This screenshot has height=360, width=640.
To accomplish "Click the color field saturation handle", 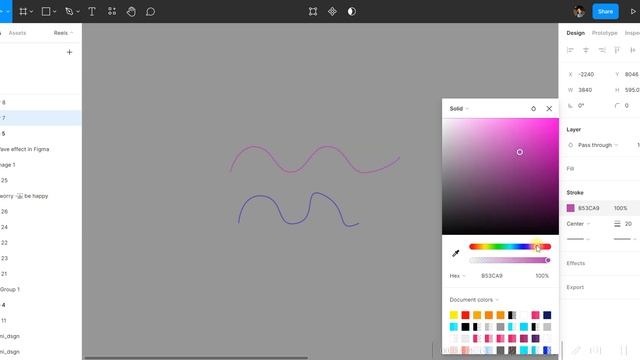I will point(520,152).
